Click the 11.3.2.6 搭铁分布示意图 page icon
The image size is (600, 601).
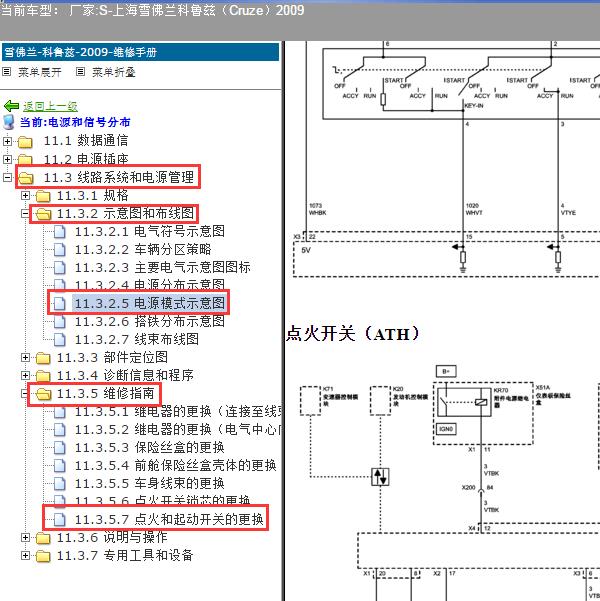(x=59, y=321)
